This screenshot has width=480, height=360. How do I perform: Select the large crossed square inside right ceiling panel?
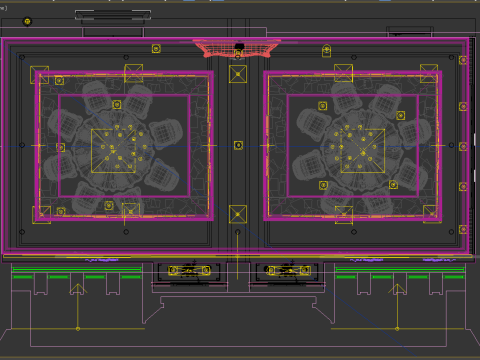363,151
